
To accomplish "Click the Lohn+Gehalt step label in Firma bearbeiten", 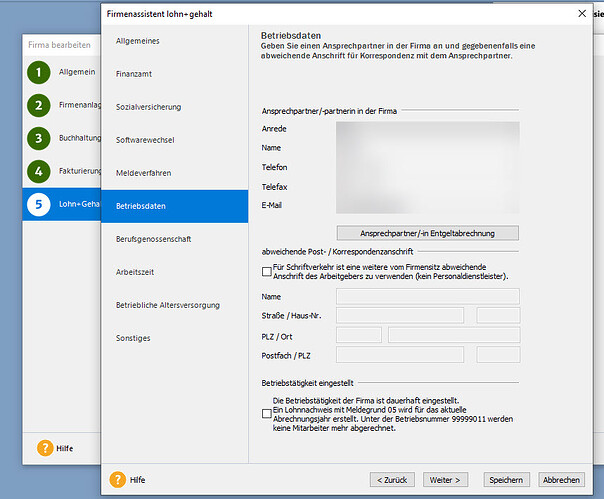I will click(79, 204).
